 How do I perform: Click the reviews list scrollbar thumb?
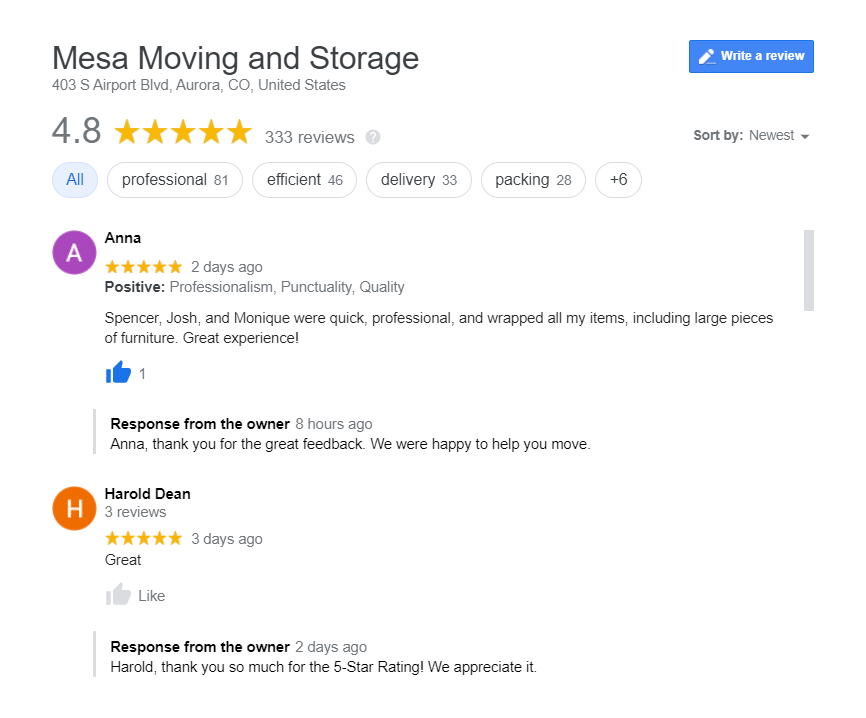[809, 270]
